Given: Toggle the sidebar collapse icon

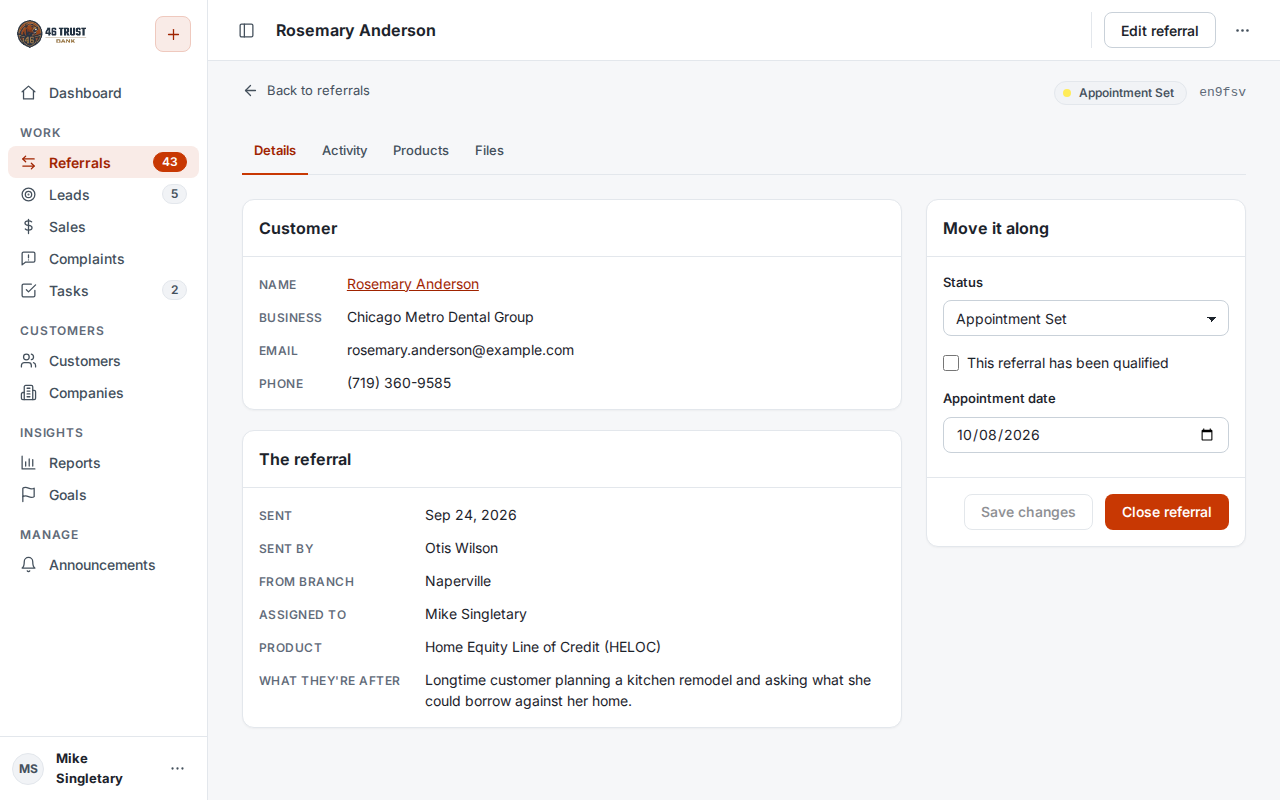Looking at the screenshot, I should 246,31.
